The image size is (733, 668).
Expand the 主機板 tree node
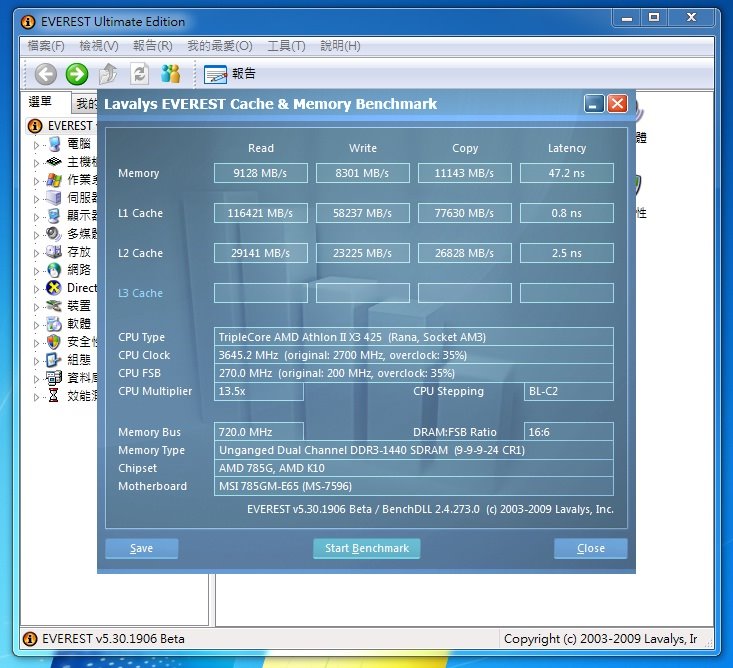[36, 163]
